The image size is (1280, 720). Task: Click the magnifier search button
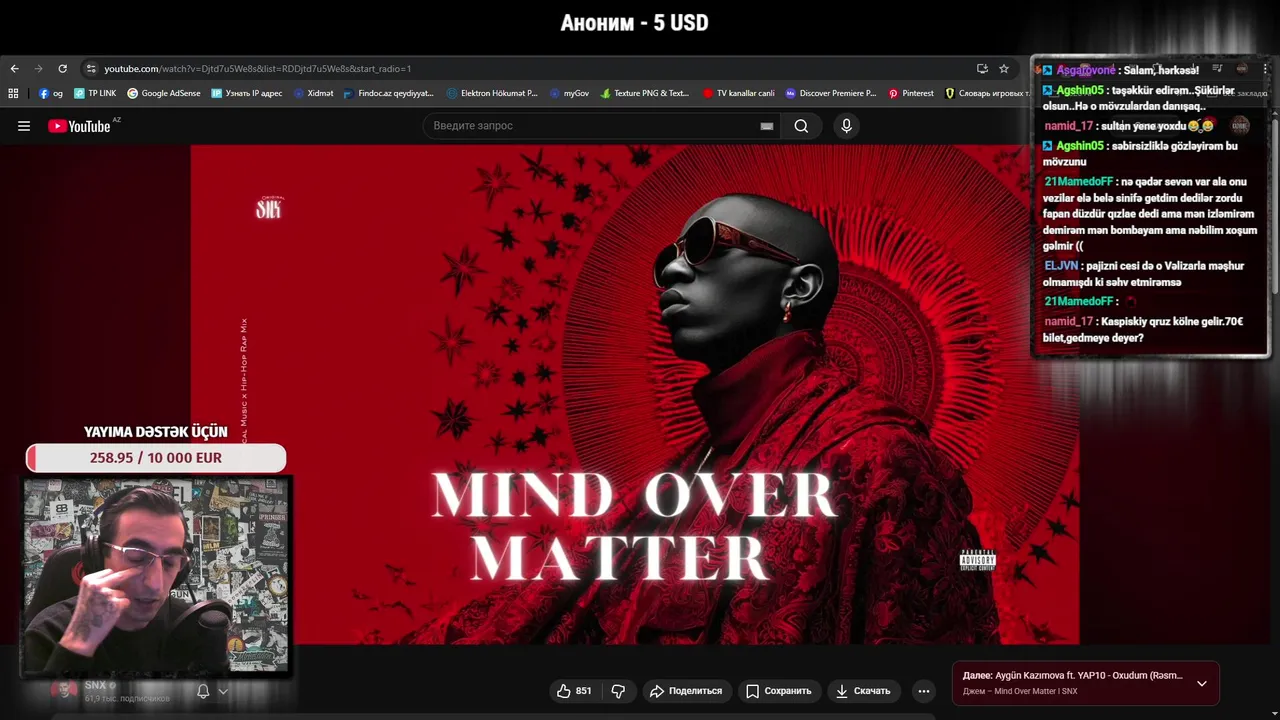[x=801, y=126]
